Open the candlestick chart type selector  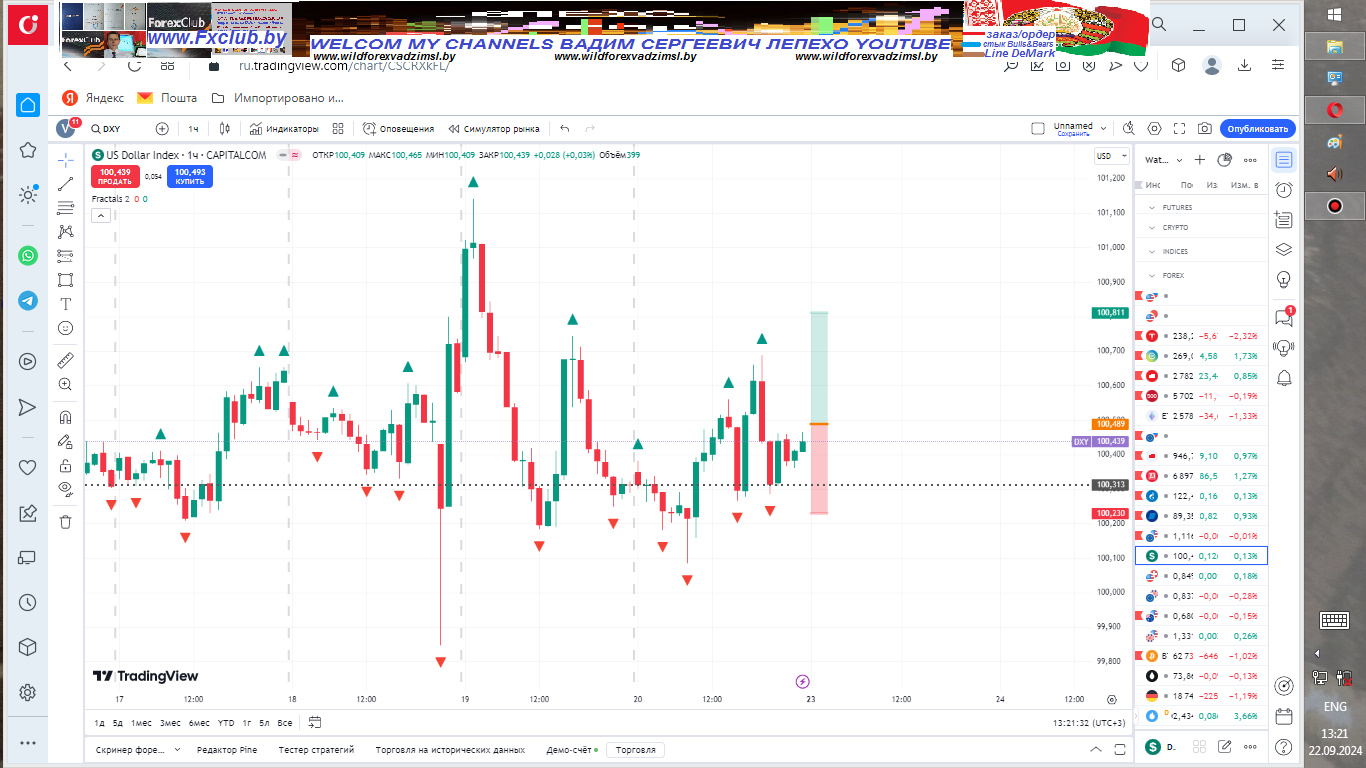tap(225, 129)
